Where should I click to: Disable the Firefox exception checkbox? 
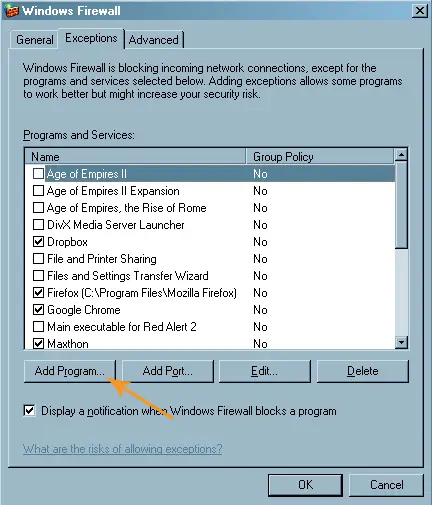tap(38, 293)
